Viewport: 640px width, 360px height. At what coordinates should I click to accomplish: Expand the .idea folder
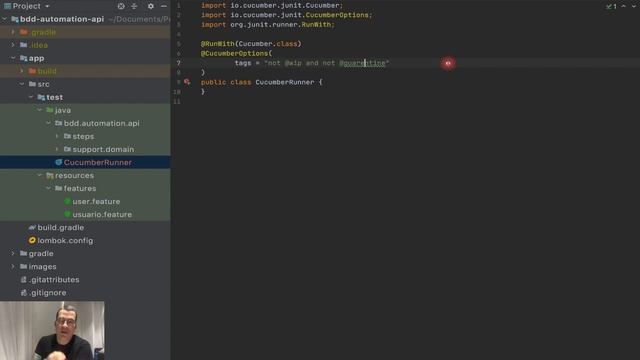(13, 45)
